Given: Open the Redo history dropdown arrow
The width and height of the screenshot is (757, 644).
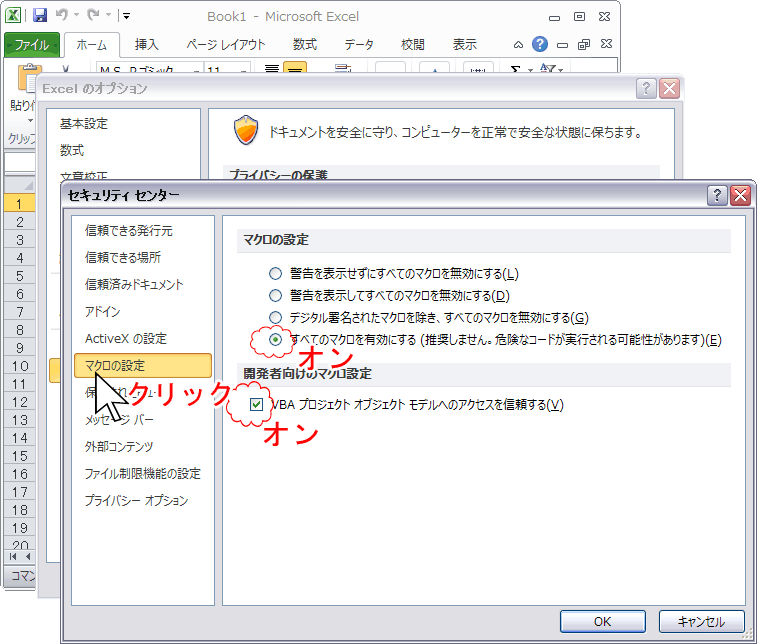Looking at the screenshot, I should coord(108,15).
